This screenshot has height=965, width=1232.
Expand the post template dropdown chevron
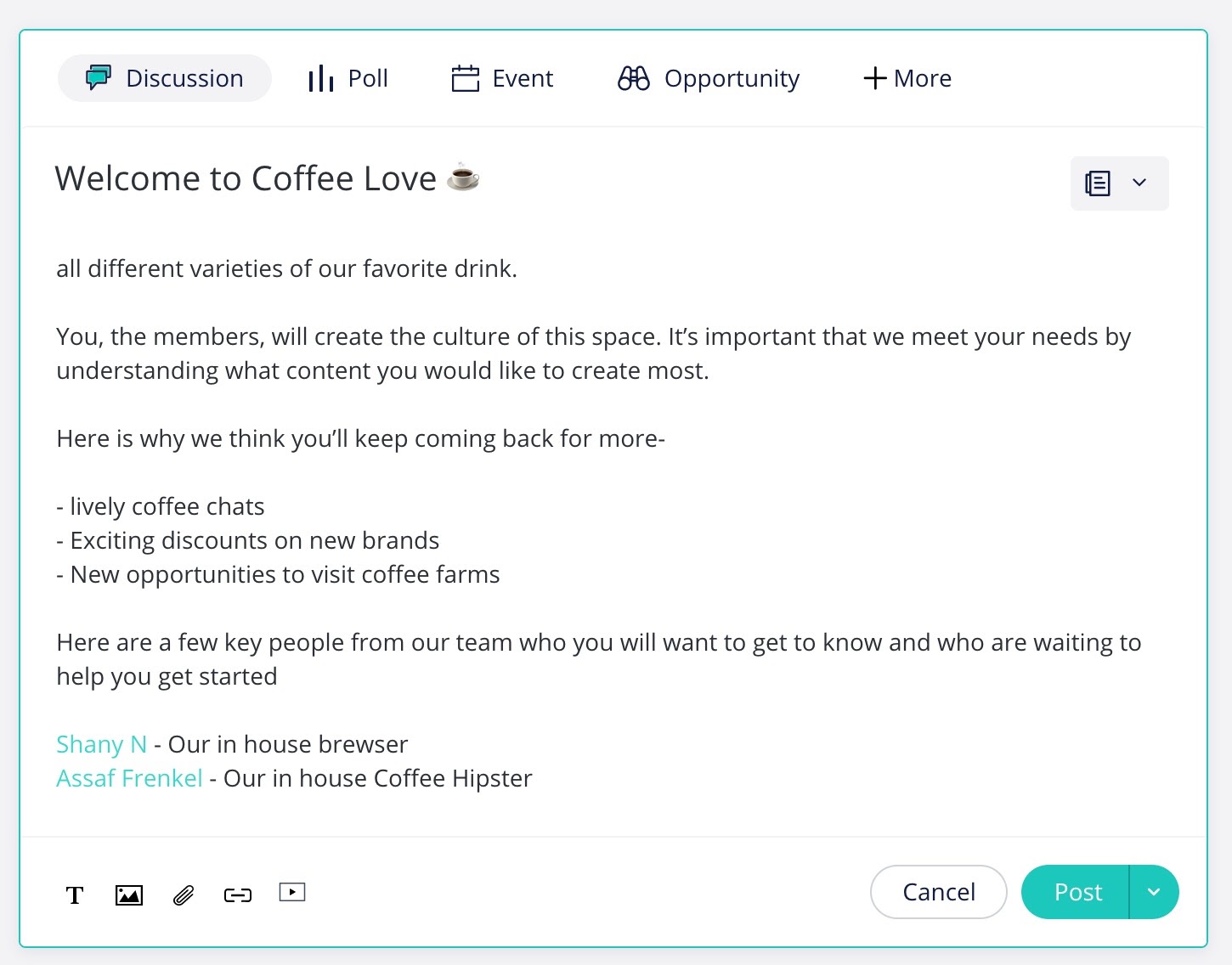(x=1139, y=183)
